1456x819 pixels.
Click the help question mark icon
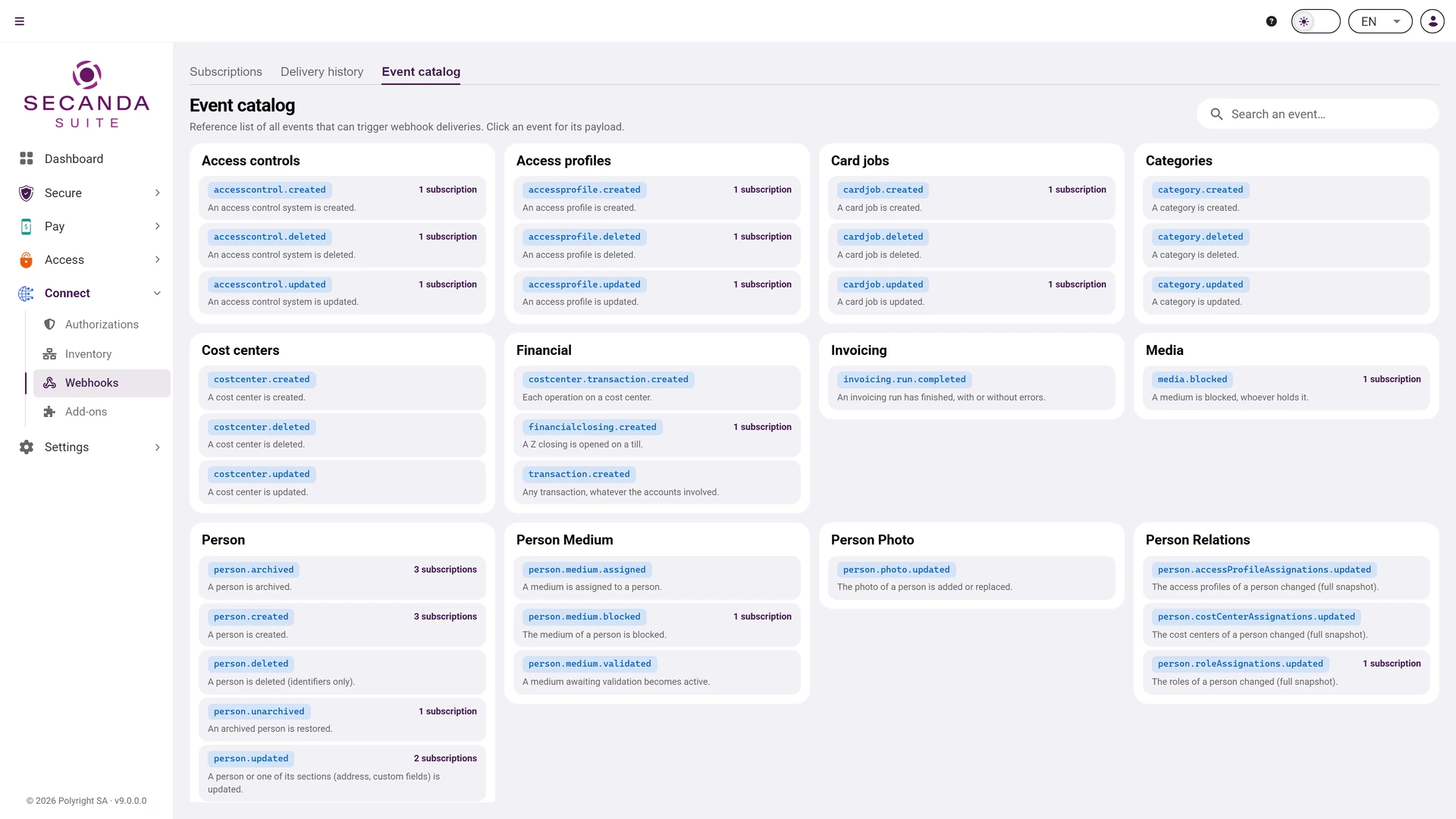(1272, 21)
